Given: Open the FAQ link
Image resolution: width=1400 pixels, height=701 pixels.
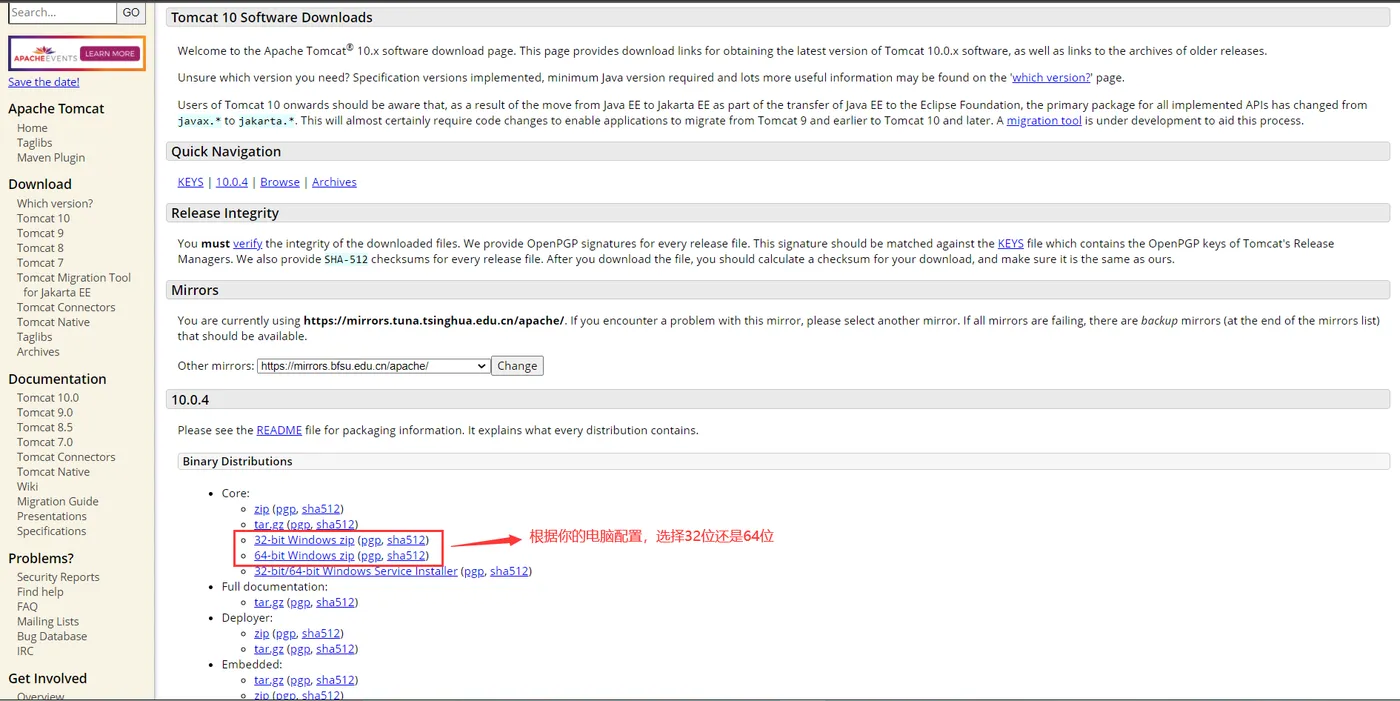Looking at the screenshot, I should pyautogui.click(x=27, y=607).
